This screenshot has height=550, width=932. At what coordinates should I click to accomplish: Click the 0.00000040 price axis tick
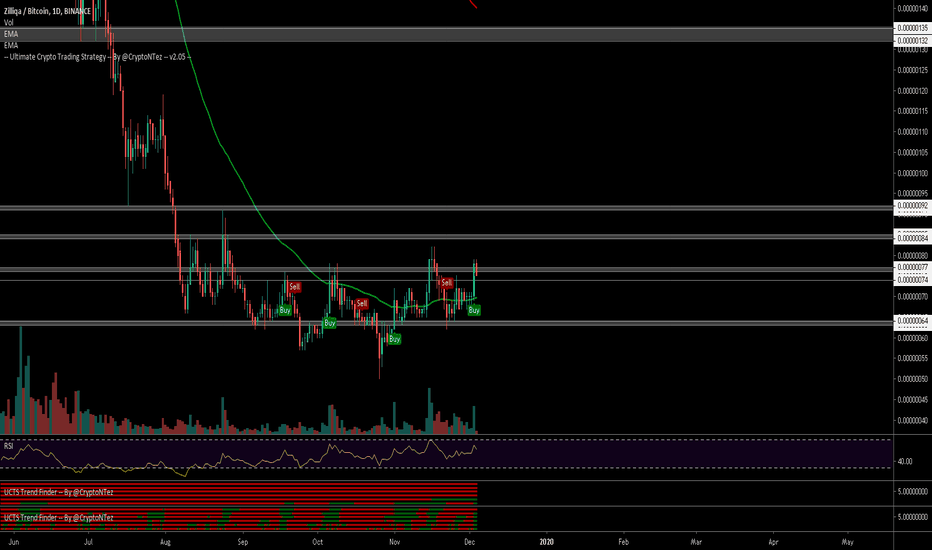coord(912,421)
